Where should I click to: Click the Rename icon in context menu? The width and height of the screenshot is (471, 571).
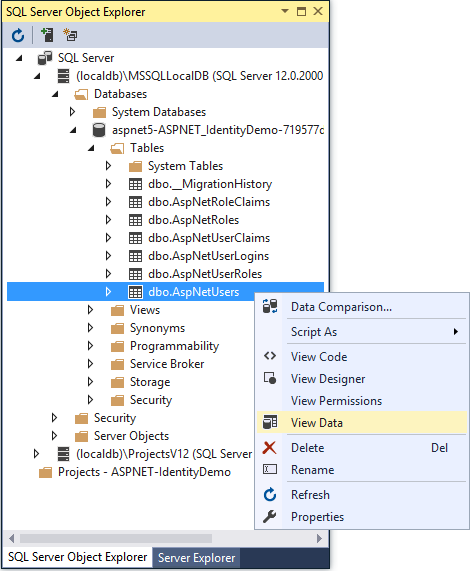pos(270,469)
